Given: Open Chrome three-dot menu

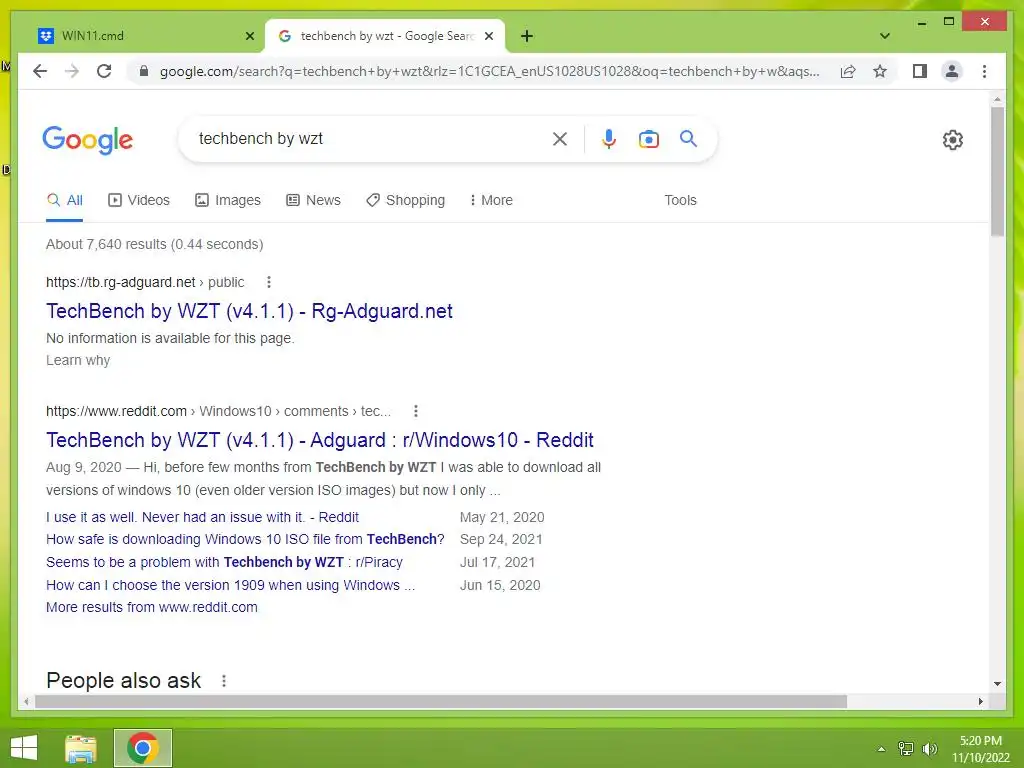Looking at the screenshot, I should point(984,71).
